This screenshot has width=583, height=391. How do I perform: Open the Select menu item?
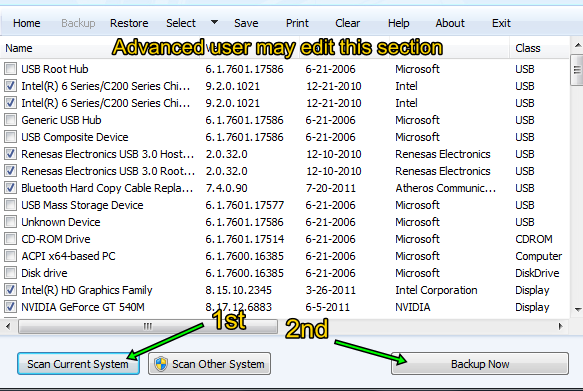(x=181, y=23)
